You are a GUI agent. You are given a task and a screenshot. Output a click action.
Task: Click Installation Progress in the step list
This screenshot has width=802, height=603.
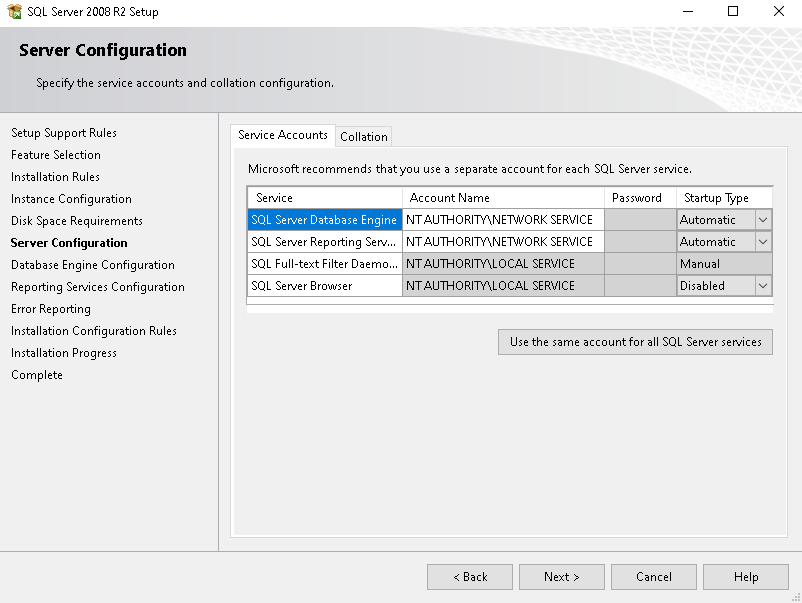click(64, 353)
